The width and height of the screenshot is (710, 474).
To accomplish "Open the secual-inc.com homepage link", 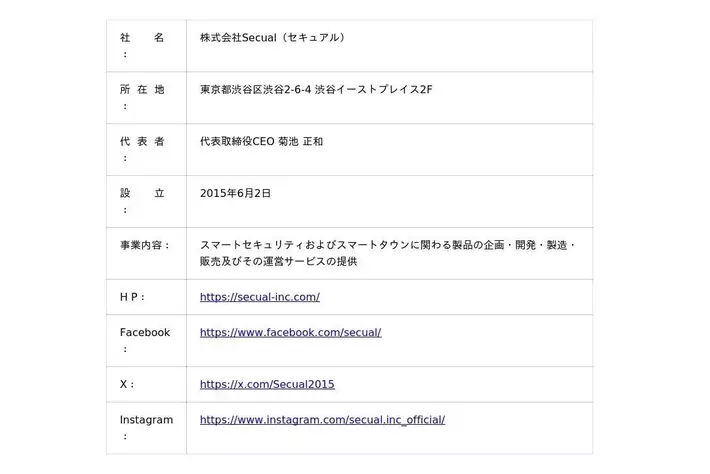I will click(x=259, y=297).
